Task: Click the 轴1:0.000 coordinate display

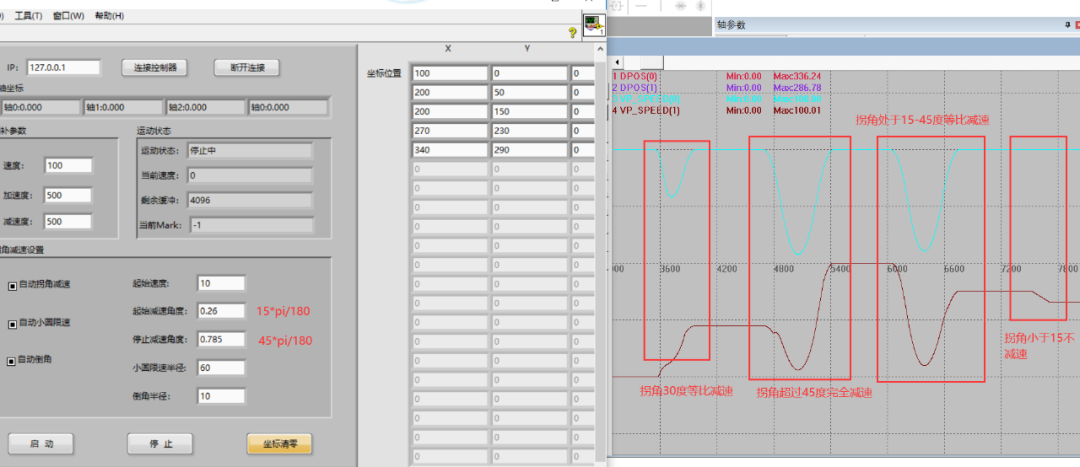Action: tap(123, 107)
